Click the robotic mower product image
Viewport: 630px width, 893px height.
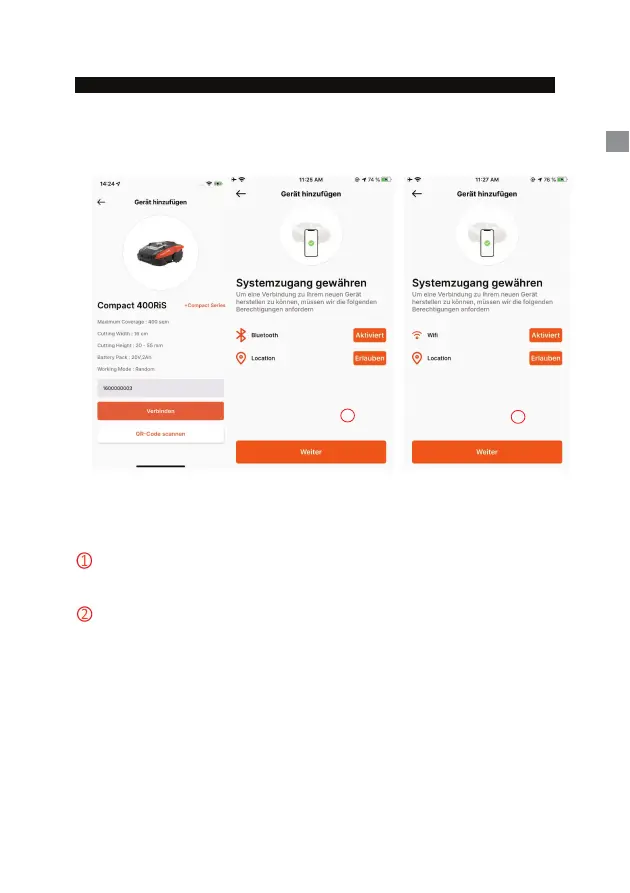point(161,252)
